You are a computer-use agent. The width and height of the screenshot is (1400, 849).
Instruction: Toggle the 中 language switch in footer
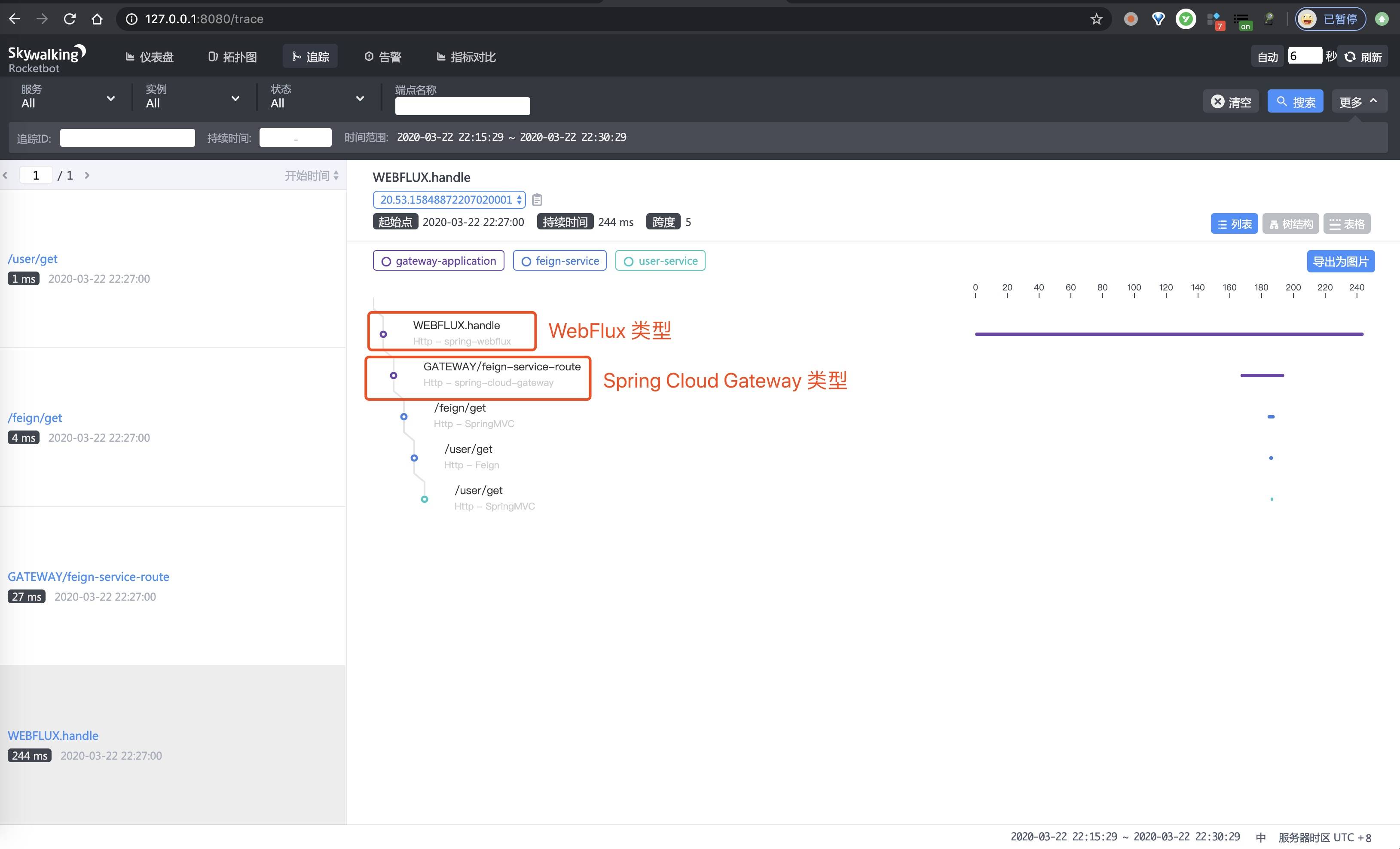[1261, 838]
